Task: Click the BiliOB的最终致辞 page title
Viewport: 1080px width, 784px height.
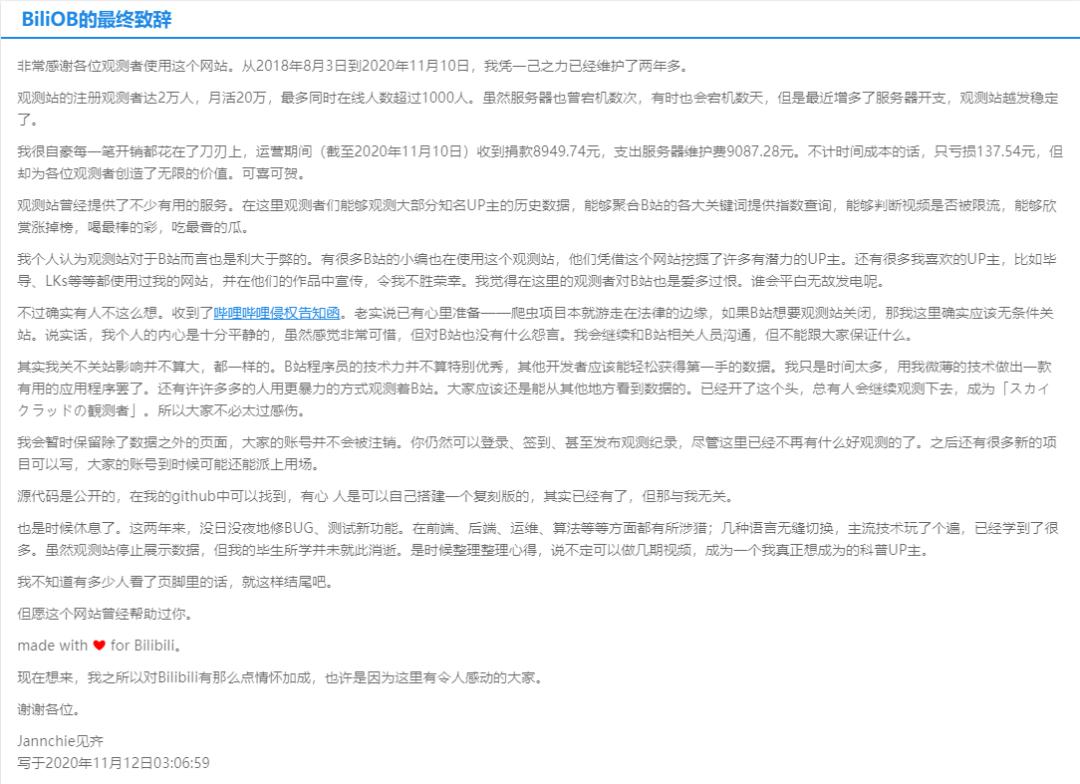Action: coord(96,19)
